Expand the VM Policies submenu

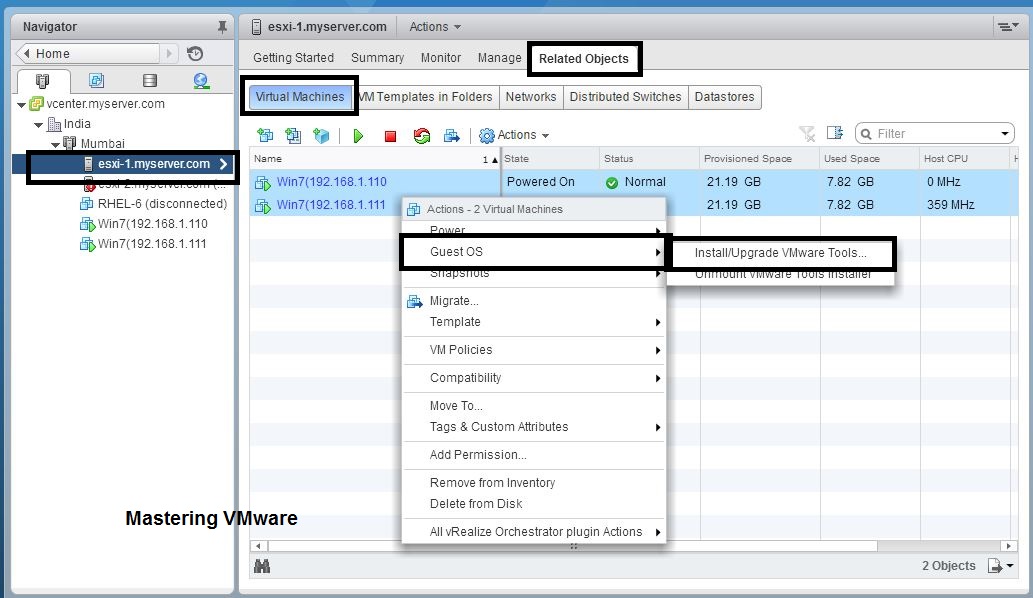point(657,350)
